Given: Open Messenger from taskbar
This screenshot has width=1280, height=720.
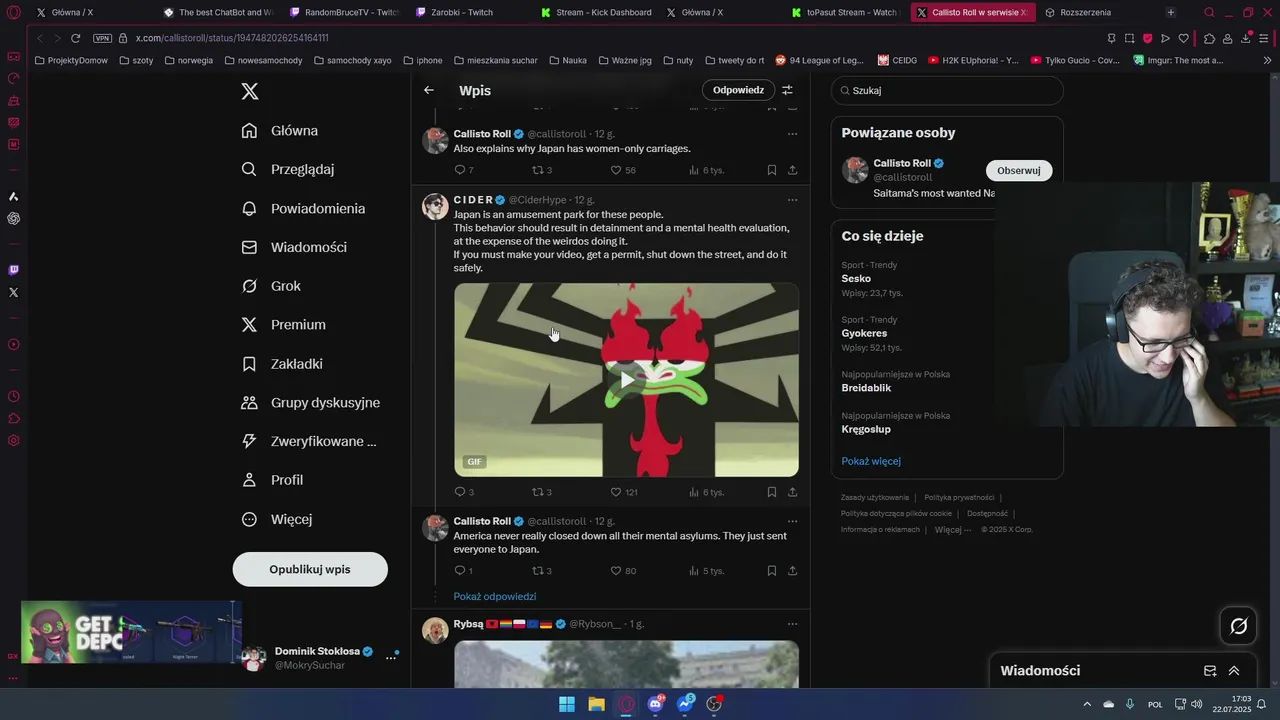Looking at the screenshot, I should (685, 704).
